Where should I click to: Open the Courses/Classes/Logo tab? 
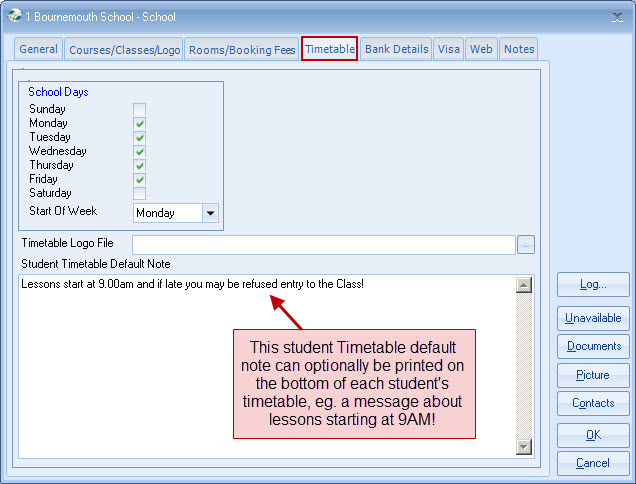click(x=123, y=49)
